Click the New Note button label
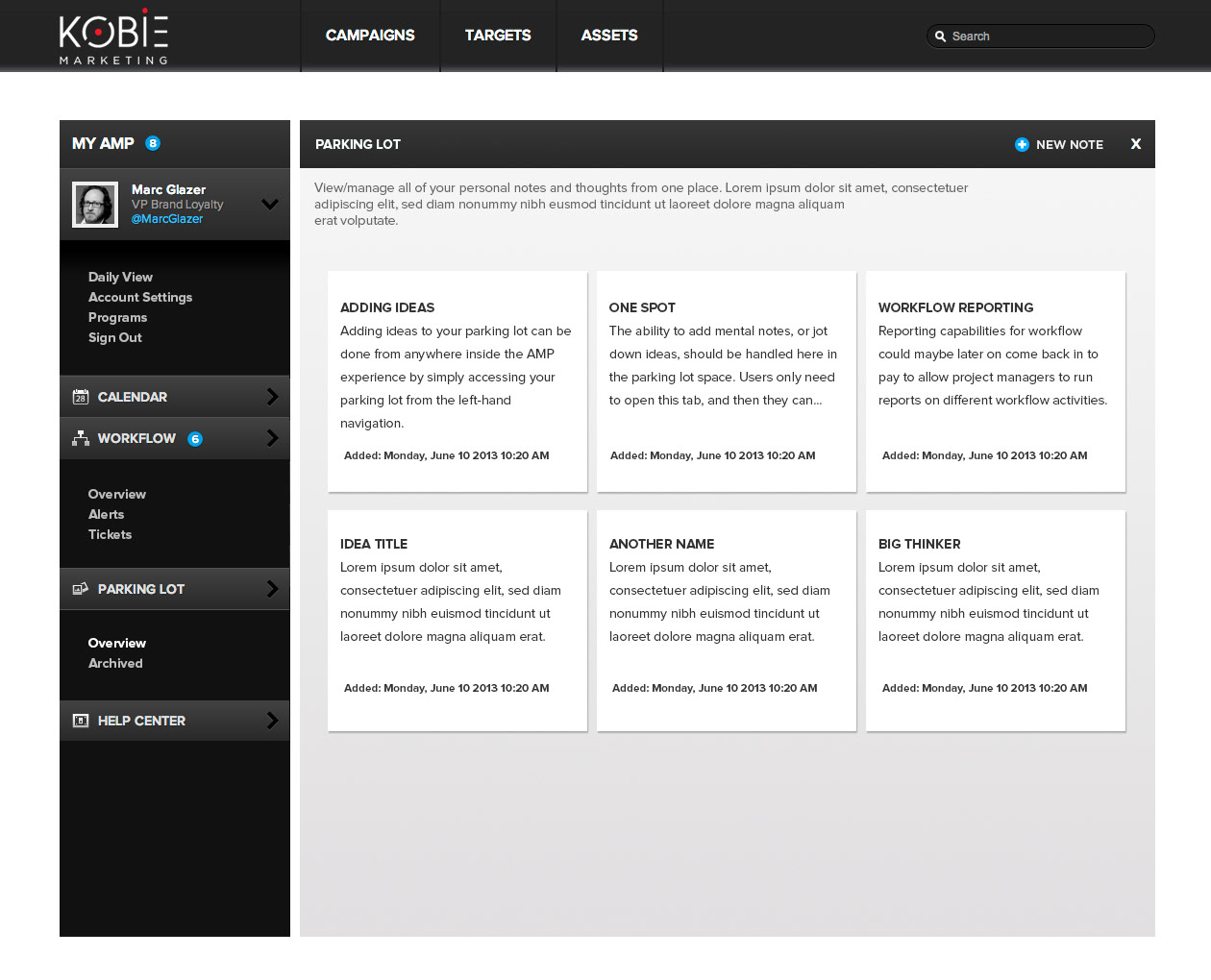 tap(1070, 144)
